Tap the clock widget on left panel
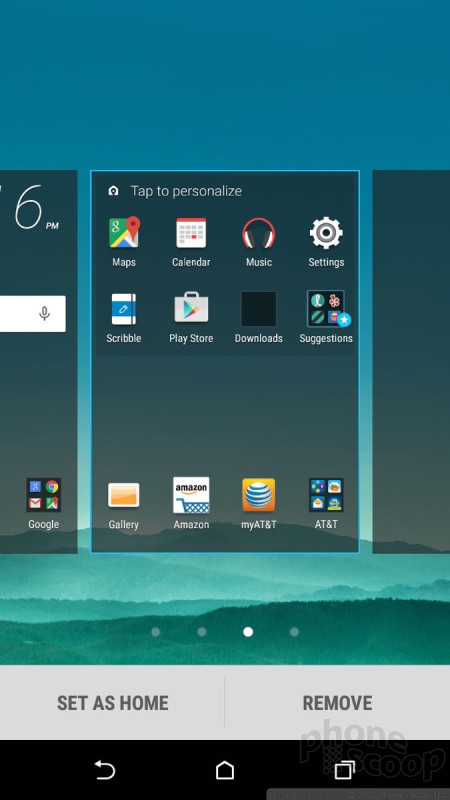 click(32, 209)
